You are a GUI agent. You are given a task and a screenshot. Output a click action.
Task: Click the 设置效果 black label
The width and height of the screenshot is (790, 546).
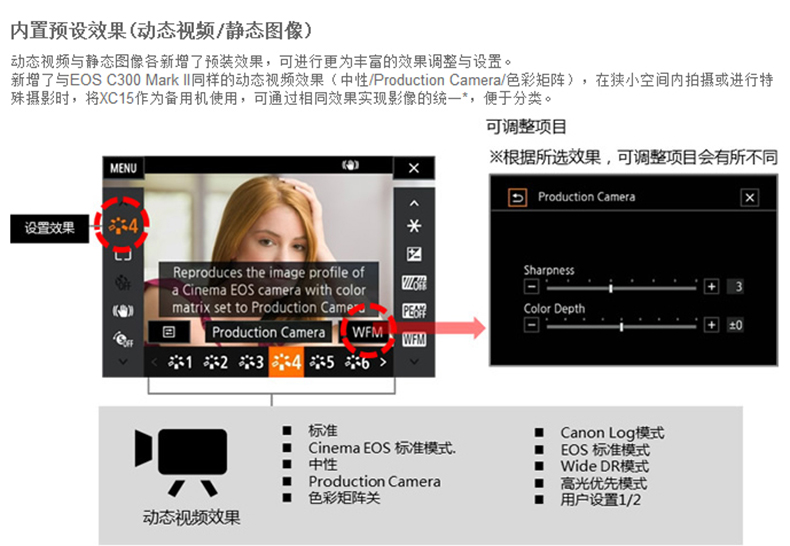click(49, 228)
